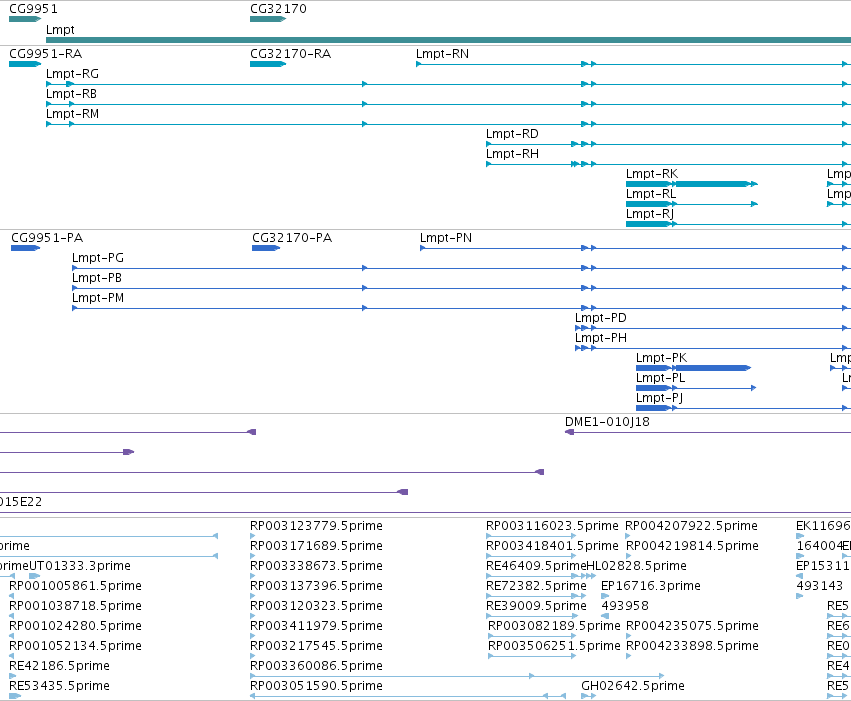Click the Lmpt-RL transcript label
Screen dimensions: 851x701
[x=651, y=194]
